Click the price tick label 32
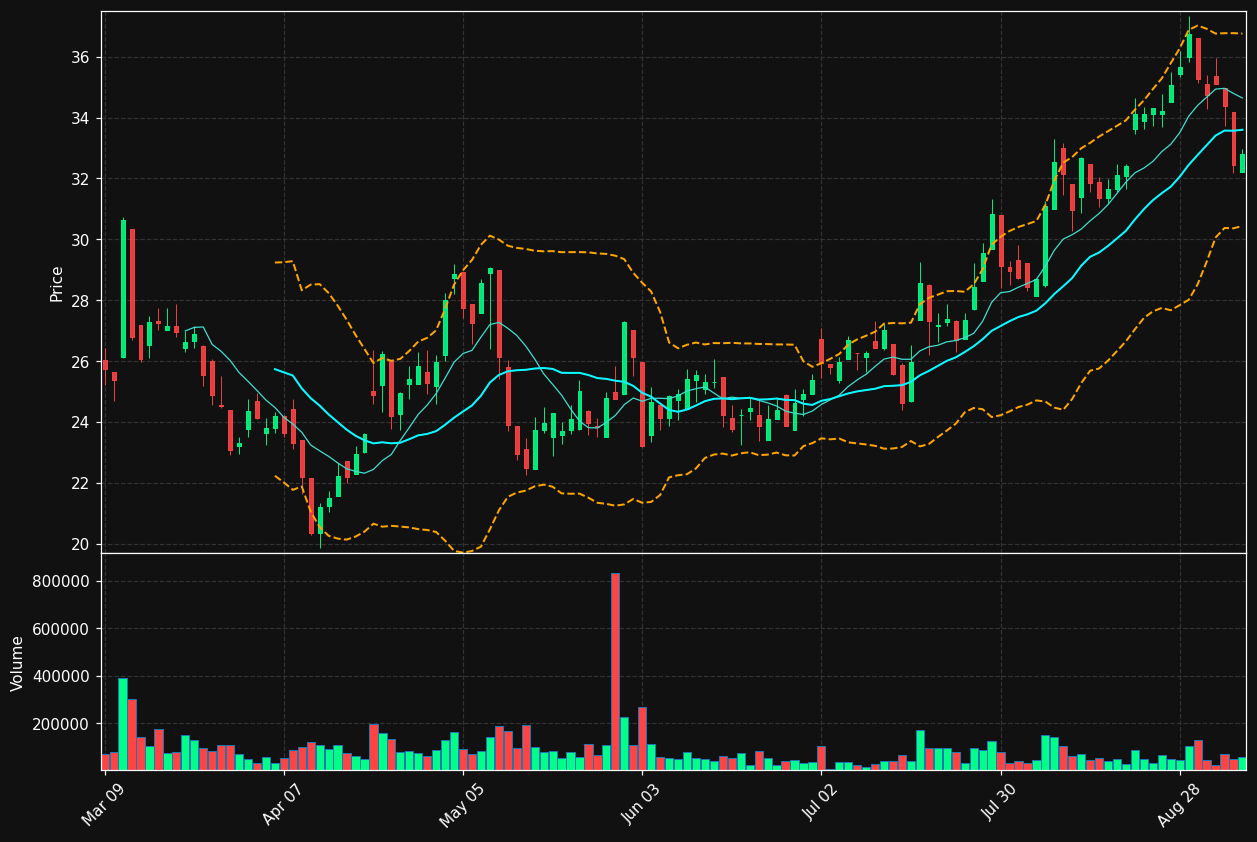Viewport: 1257px width, 842px height. pyautogui.click(x=80, y=179)
